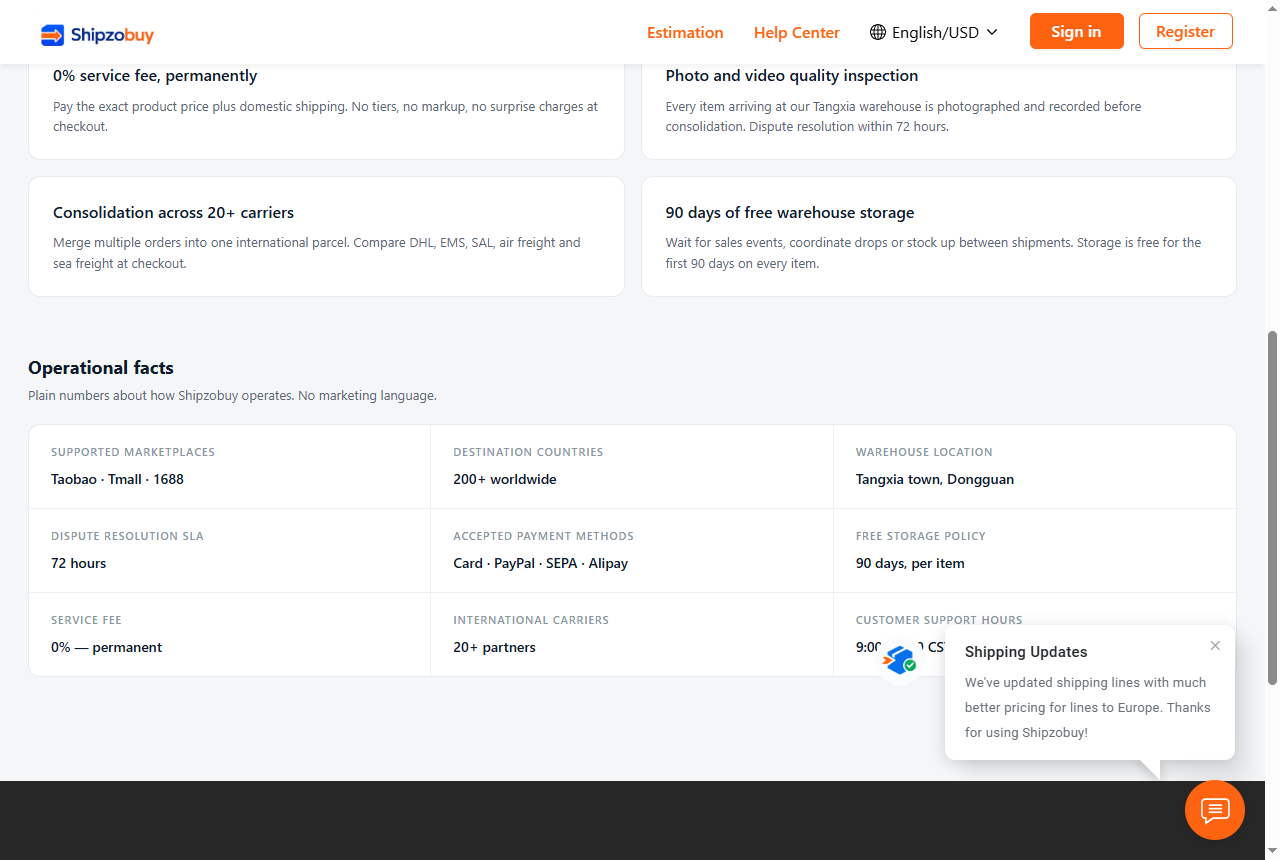Click the 'DESTINATION COUNTRIES' label
Image resolution: width=1280 pixels, height=860 pixels.
pyautogui.click(x=528, y=452)
